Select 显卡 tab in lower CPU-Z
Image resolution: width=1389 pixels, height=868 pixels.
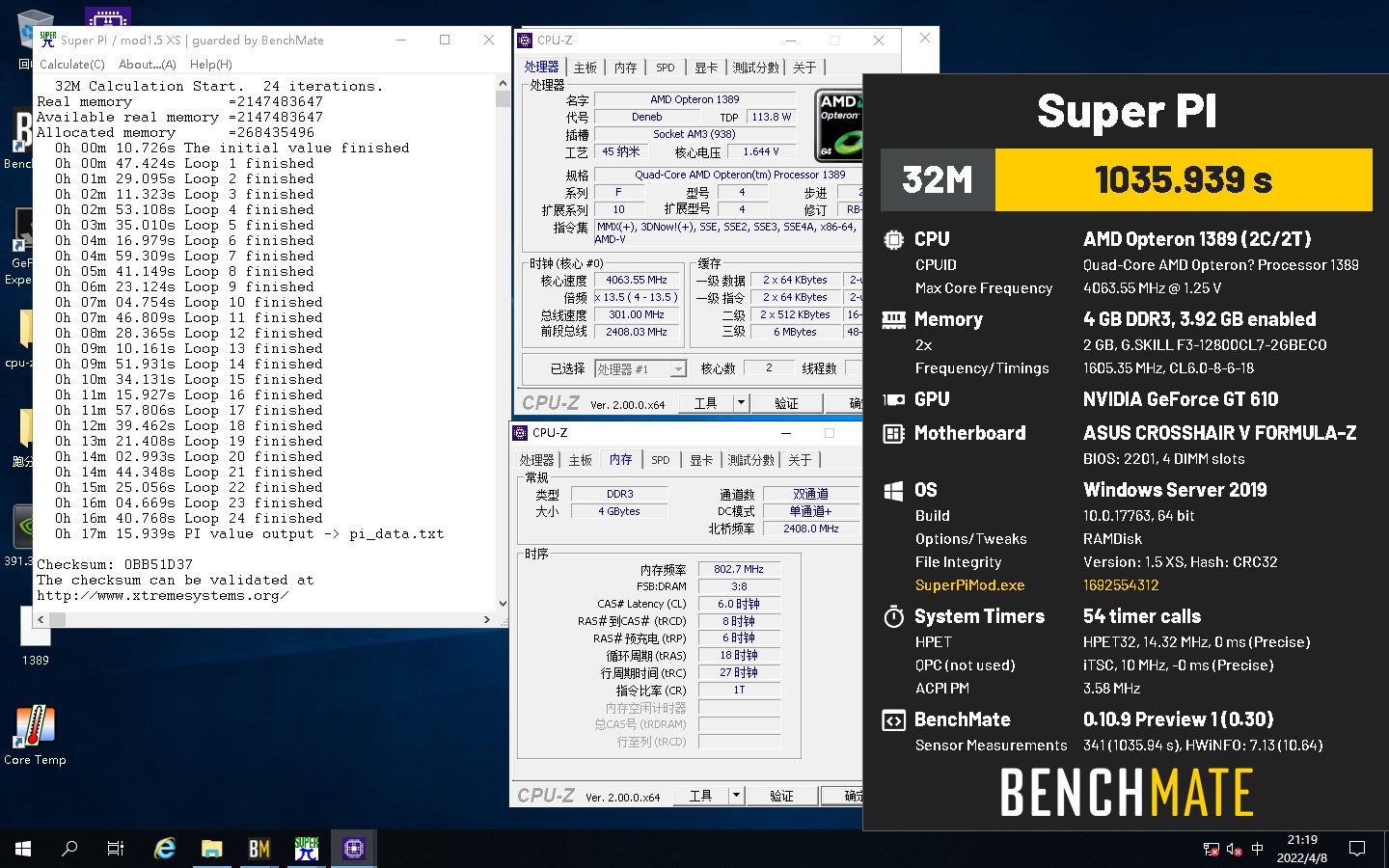(701, 460)
